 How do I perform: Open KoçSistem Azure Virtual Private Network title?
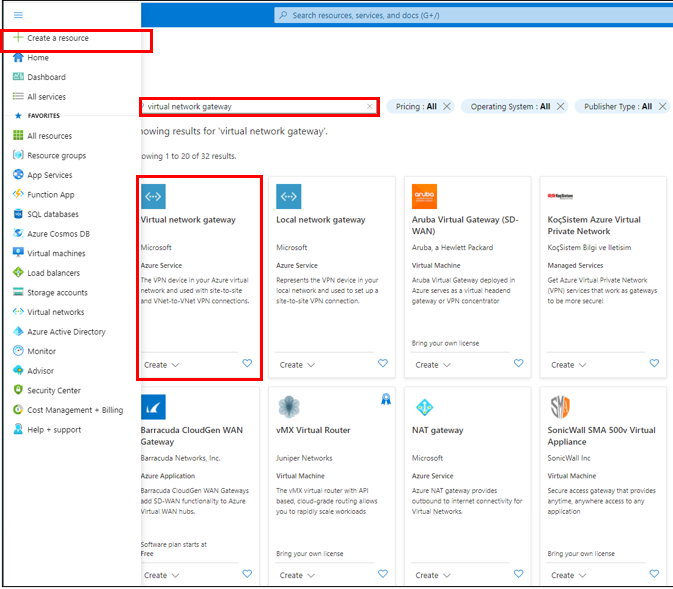tap(594, 225)
